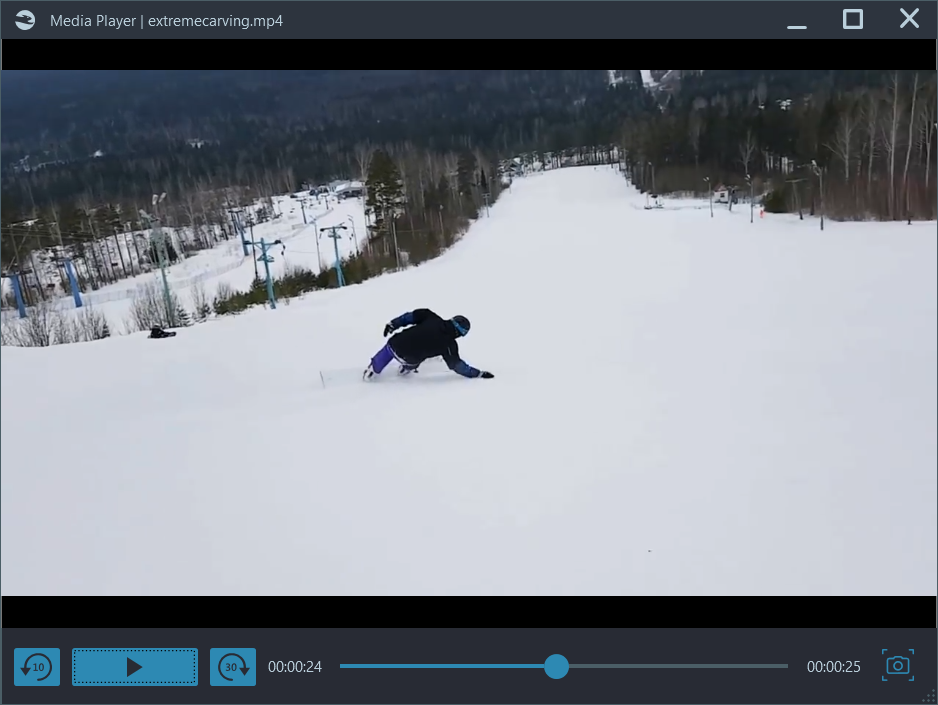Play the extremecarving.mp4 video
938x705 pixels.
click(x=135, y=666)
